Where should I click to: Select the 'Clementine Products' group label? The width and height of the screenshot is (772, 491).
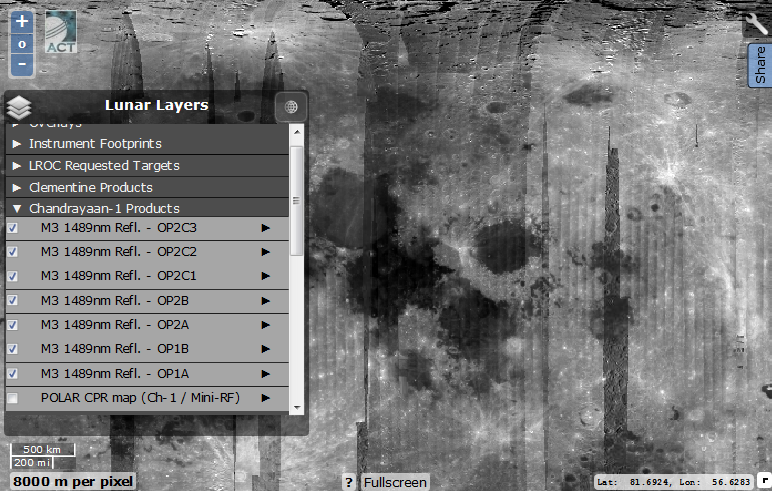(x=91, y=188)
